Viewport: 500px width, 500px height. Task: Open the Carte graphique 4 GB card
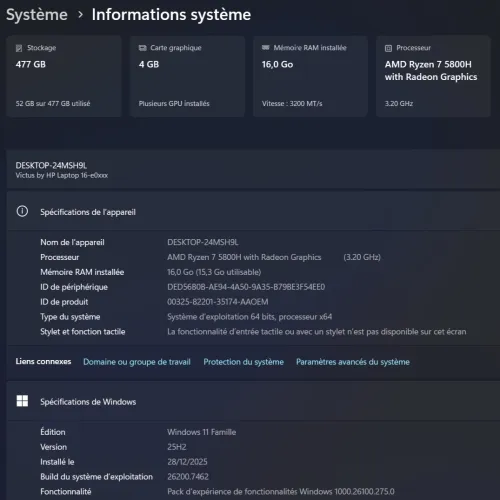[187, 76]
